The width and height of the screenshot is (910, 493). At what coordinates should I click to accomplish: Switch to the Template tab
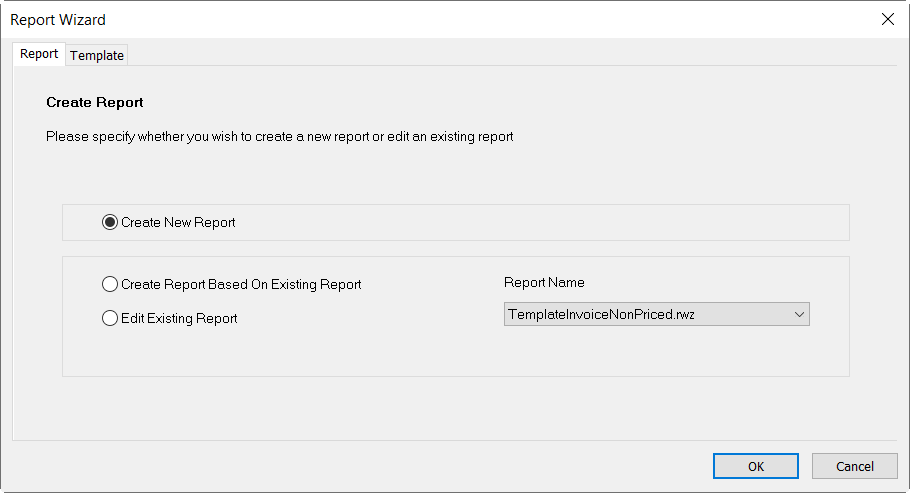pyautogui.click(x=97, y=55)
